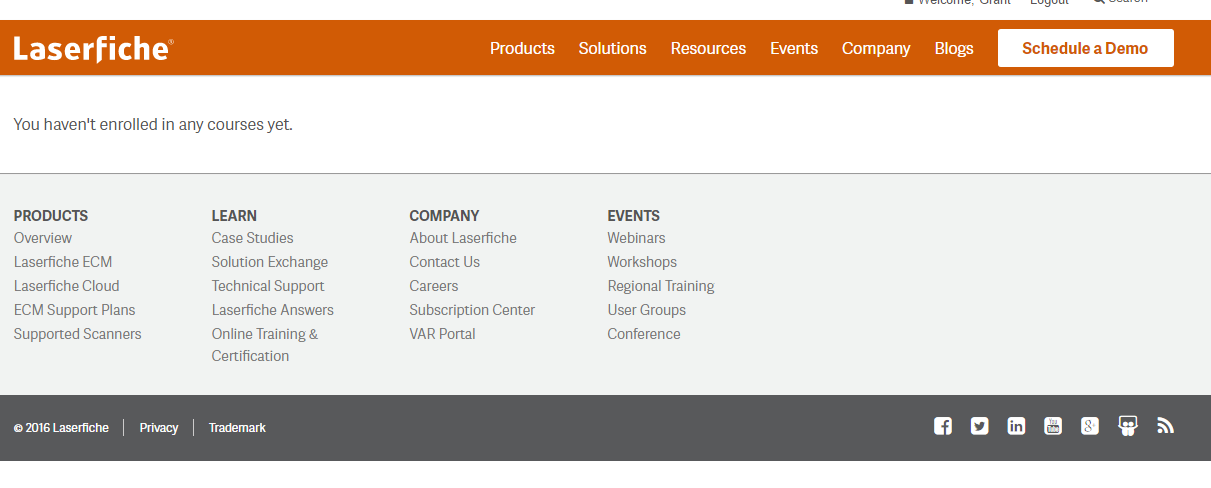This screenshot has width=1211, height=488.
Task: Open the Google Plus social icon
Action: coord(1090,426)
